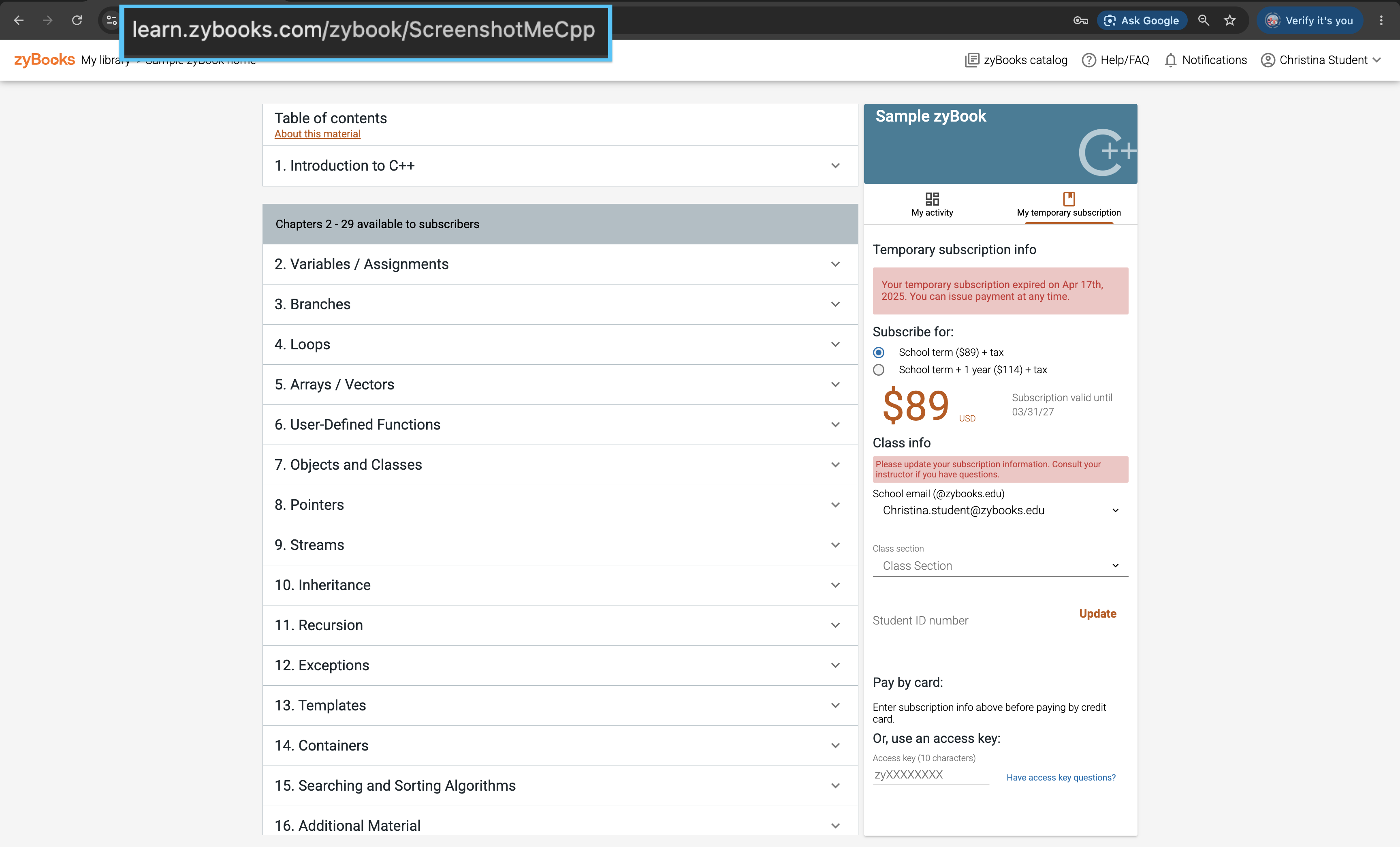Expand chapter 4 Loops
Image resolution: width=1400 pixels, height=847 pixels.
click(560, 344)
